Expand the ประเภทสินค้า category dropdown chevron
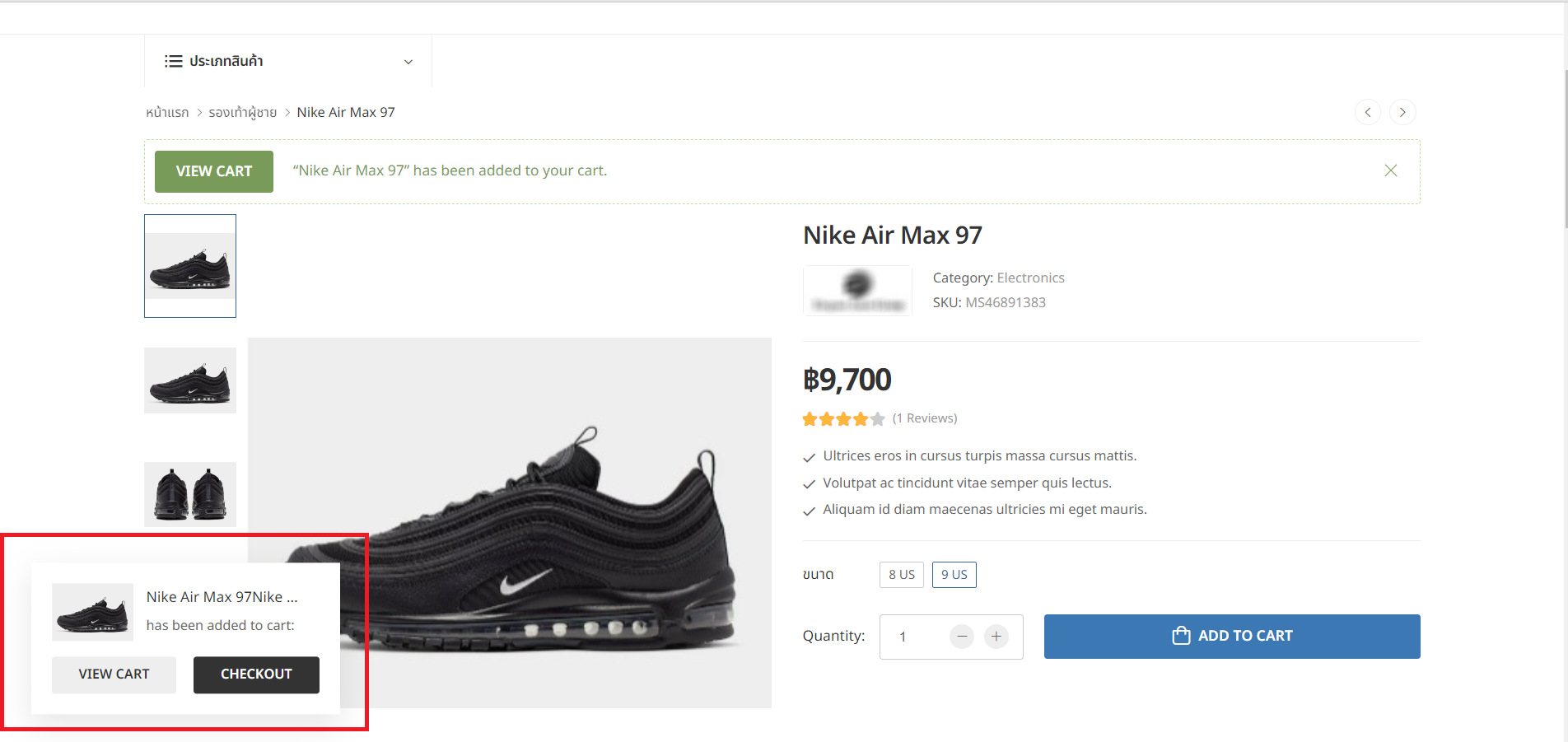This screenshot has width=1568, height=742. tap(408, 62)
